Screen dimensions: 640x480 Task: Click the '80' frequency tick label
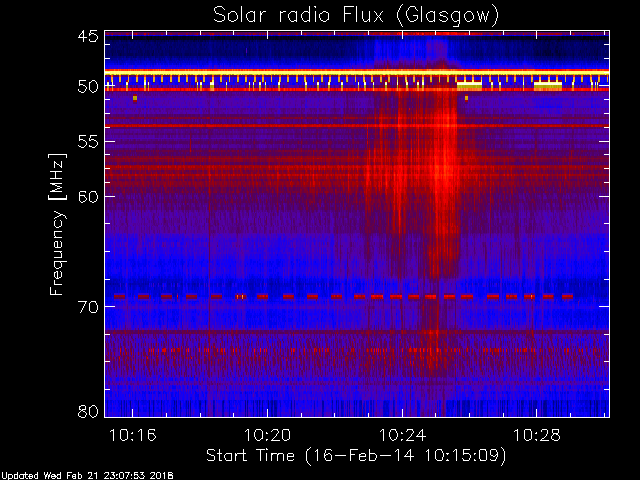88,411
